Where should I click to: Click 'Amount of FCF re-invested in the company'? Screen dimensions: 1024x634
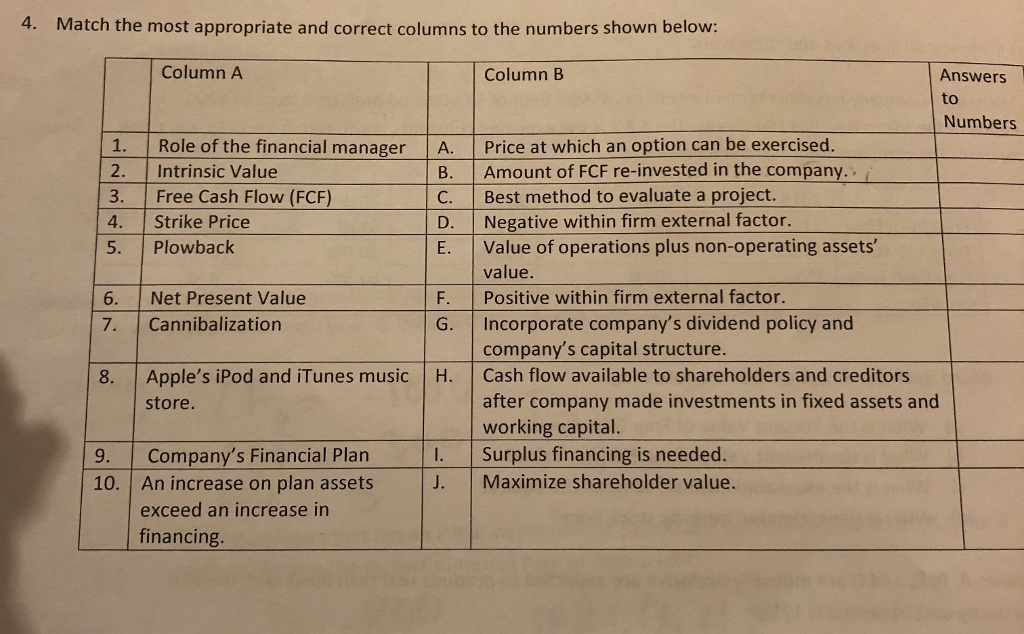pos(665,171)
